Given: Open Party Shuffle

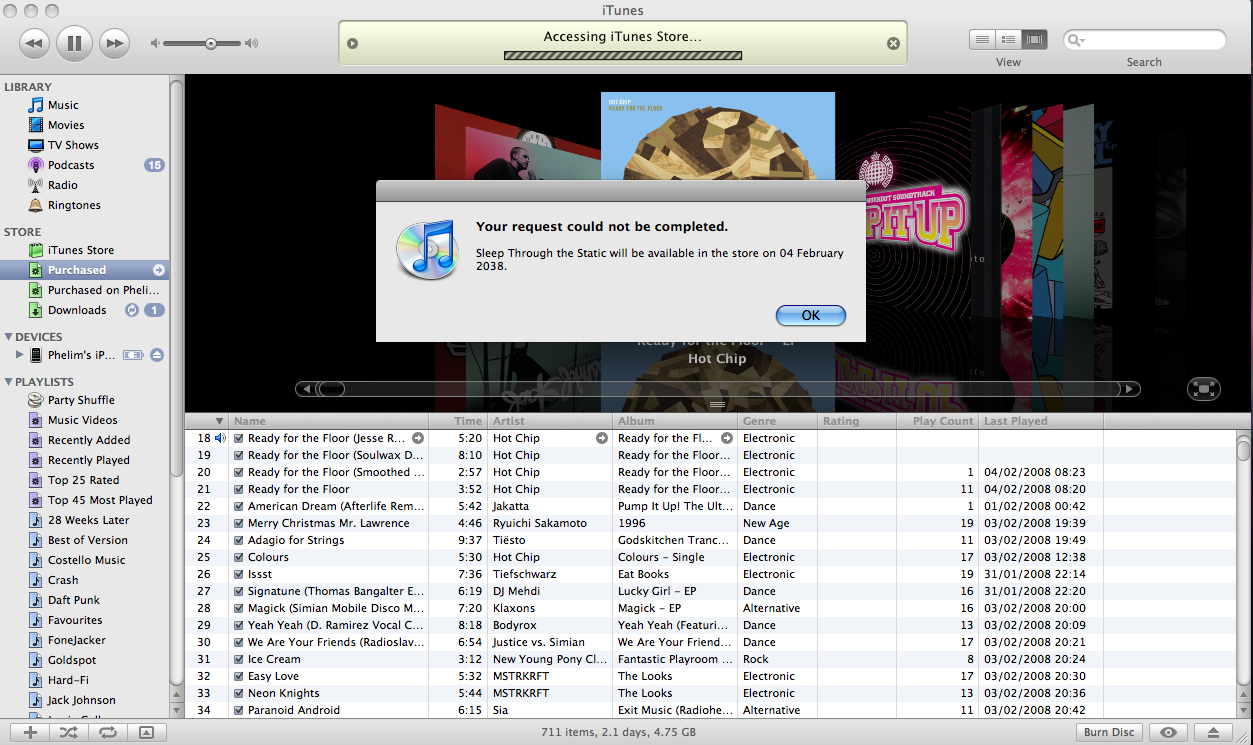Looking at the screenshot, I should 81,400.
